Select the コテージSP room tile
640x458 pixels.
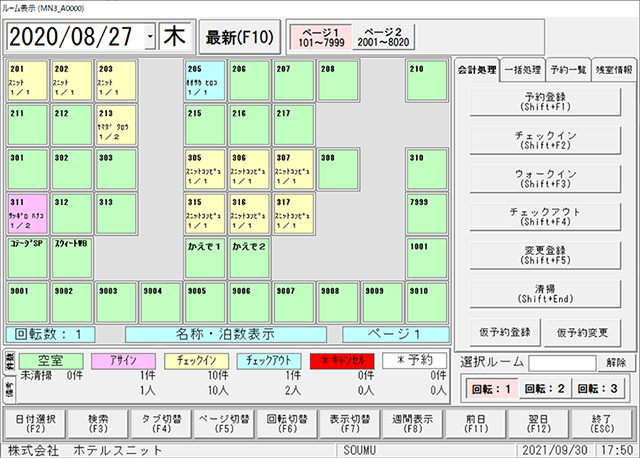coord(27,258)
